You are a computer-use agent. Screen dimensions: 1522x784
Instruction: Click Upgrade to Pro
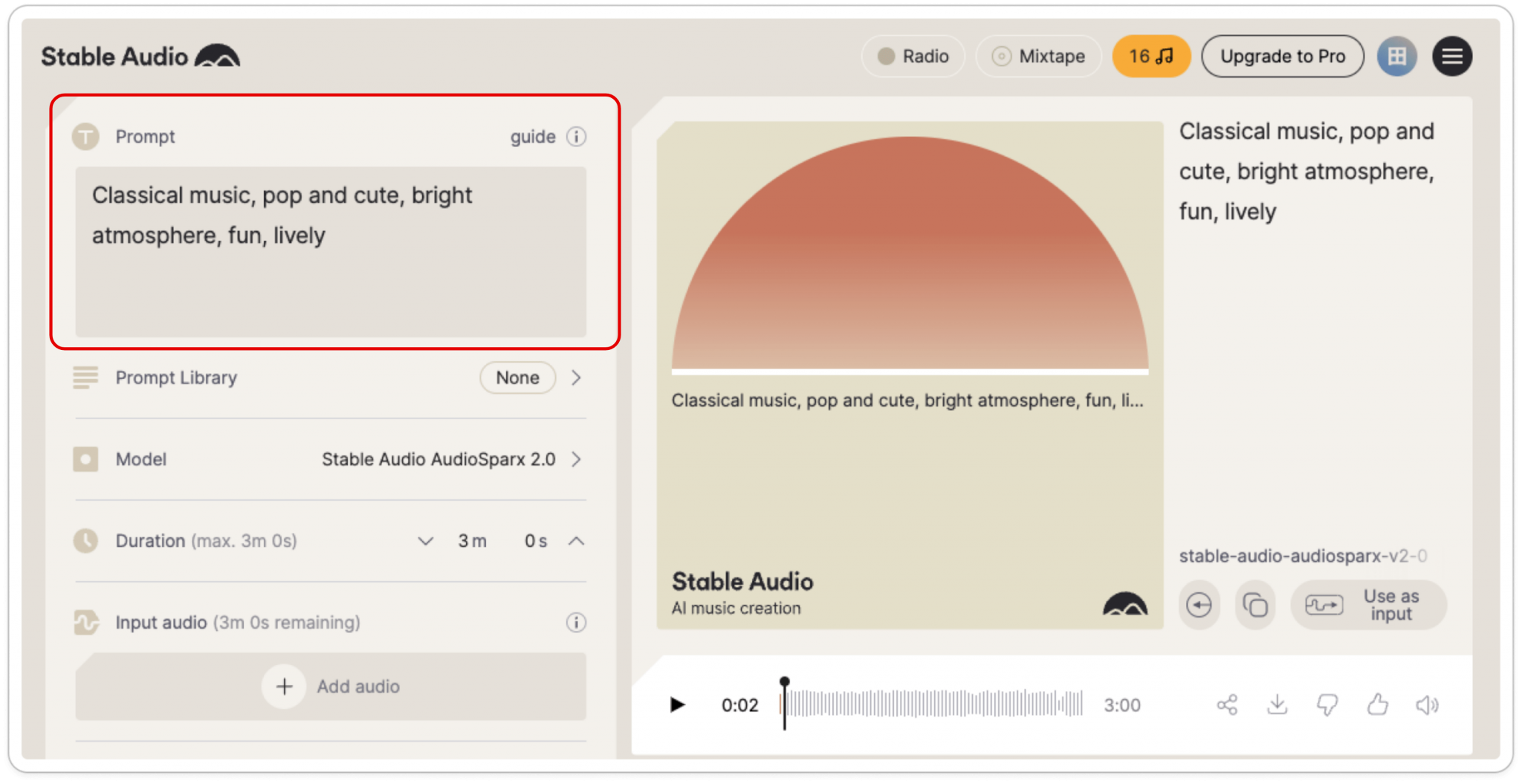(1283, 56)
